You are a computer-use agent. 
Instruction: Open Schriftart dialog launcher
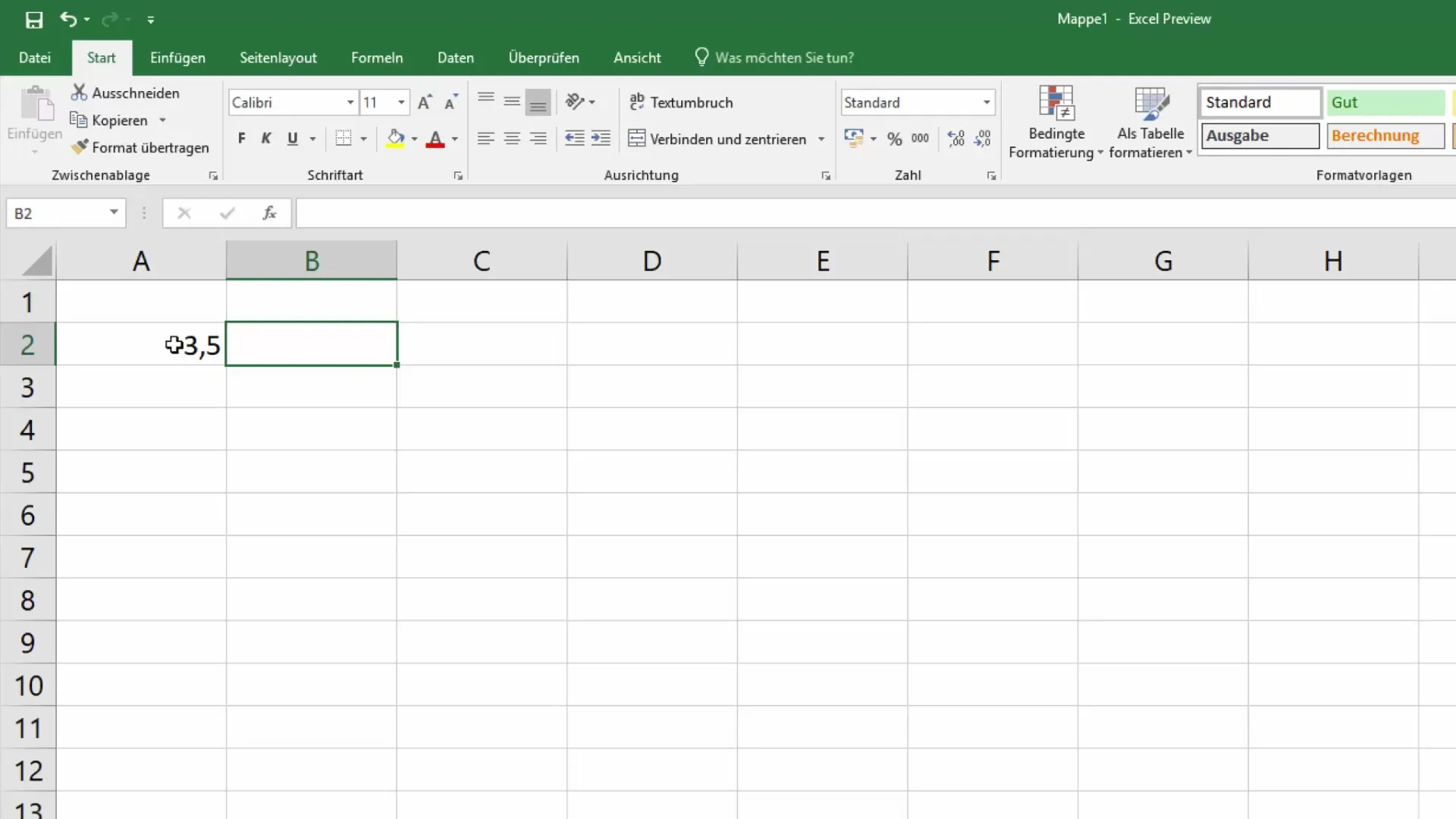tap(458, 176)
